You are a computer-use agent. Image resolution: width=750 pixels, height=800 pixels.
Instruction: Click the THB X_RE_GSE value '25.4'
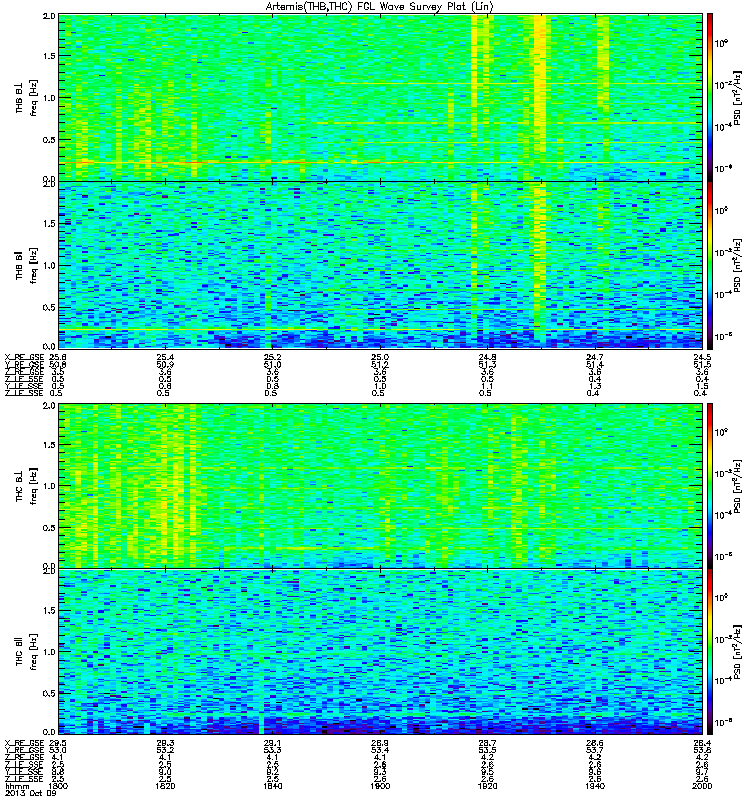pyautogui.click(x=165, y=357)
